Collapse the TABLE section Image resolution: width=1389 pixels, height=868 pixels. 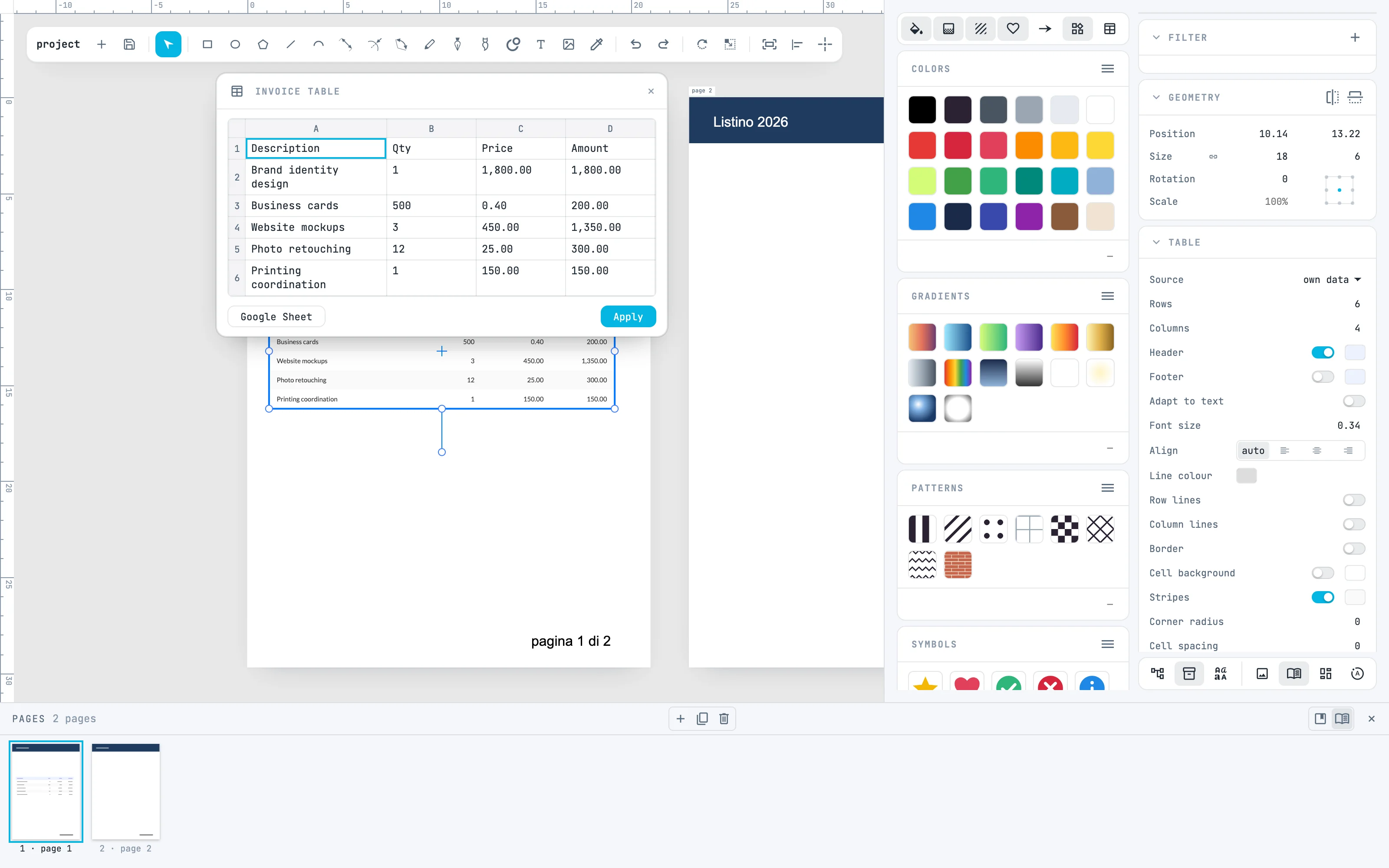click(x=1156, y=242)
